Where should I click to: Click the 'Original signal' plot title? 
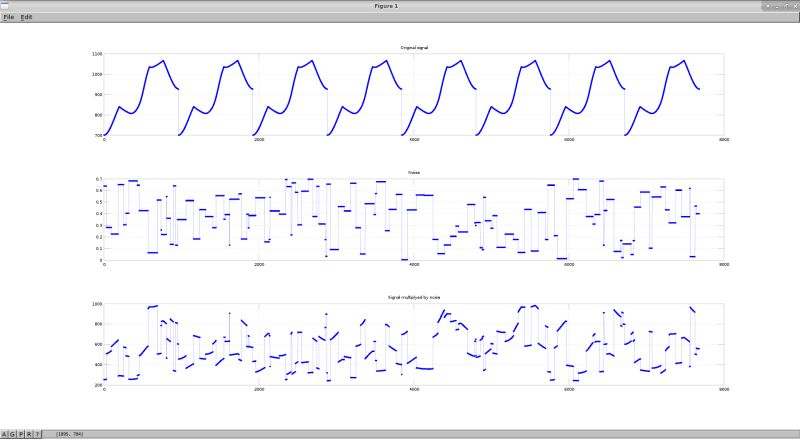tap(414, 47)
